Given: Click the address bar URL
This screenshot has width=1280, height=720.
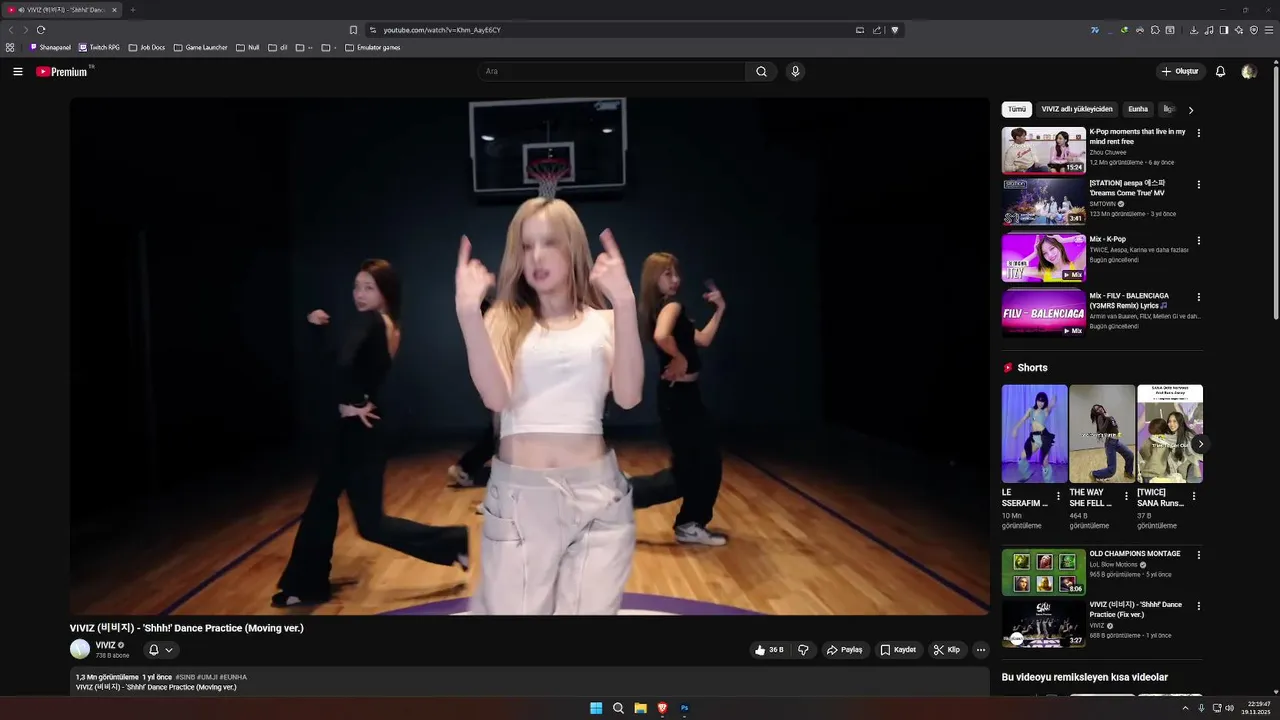Looking at the screenshot, I should 442,30.
